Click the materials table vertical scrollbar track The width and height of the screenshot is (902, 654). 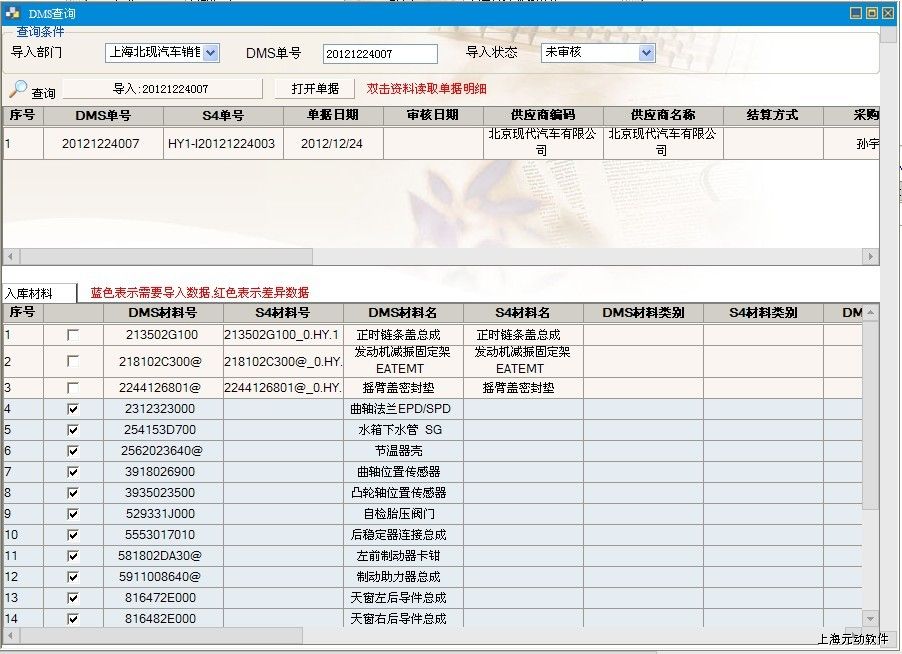(870, 550)
